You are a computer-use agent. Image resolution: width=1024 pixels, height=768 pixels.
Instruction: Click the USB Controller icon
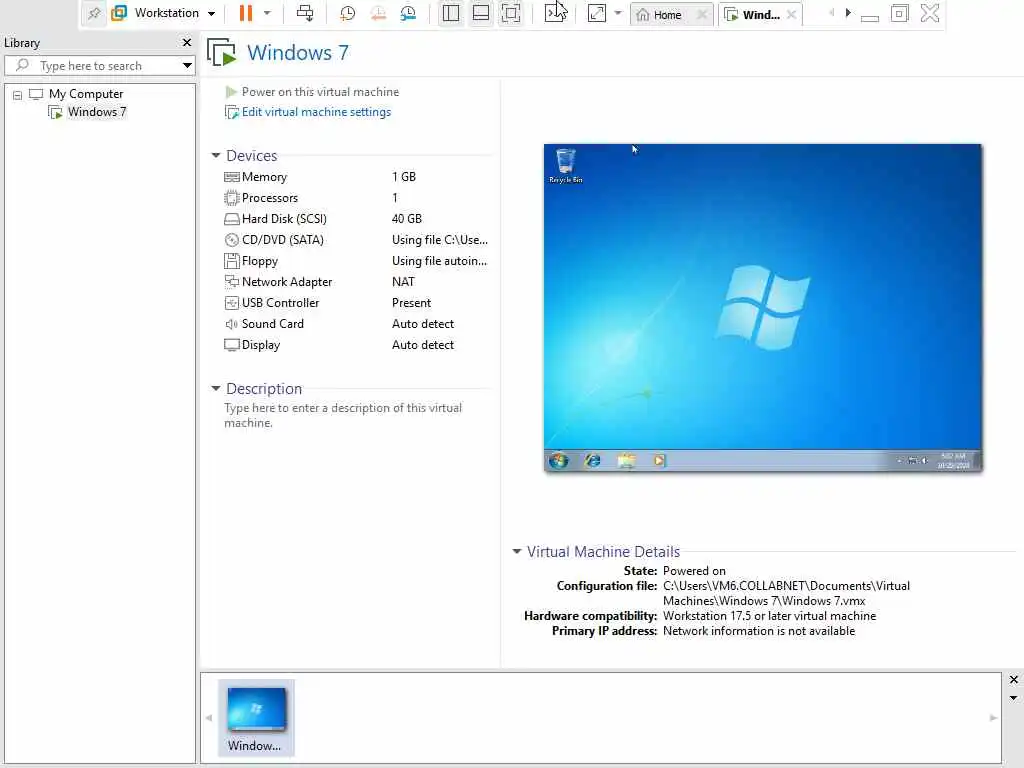pyautogui.click(x=232, y=302)
